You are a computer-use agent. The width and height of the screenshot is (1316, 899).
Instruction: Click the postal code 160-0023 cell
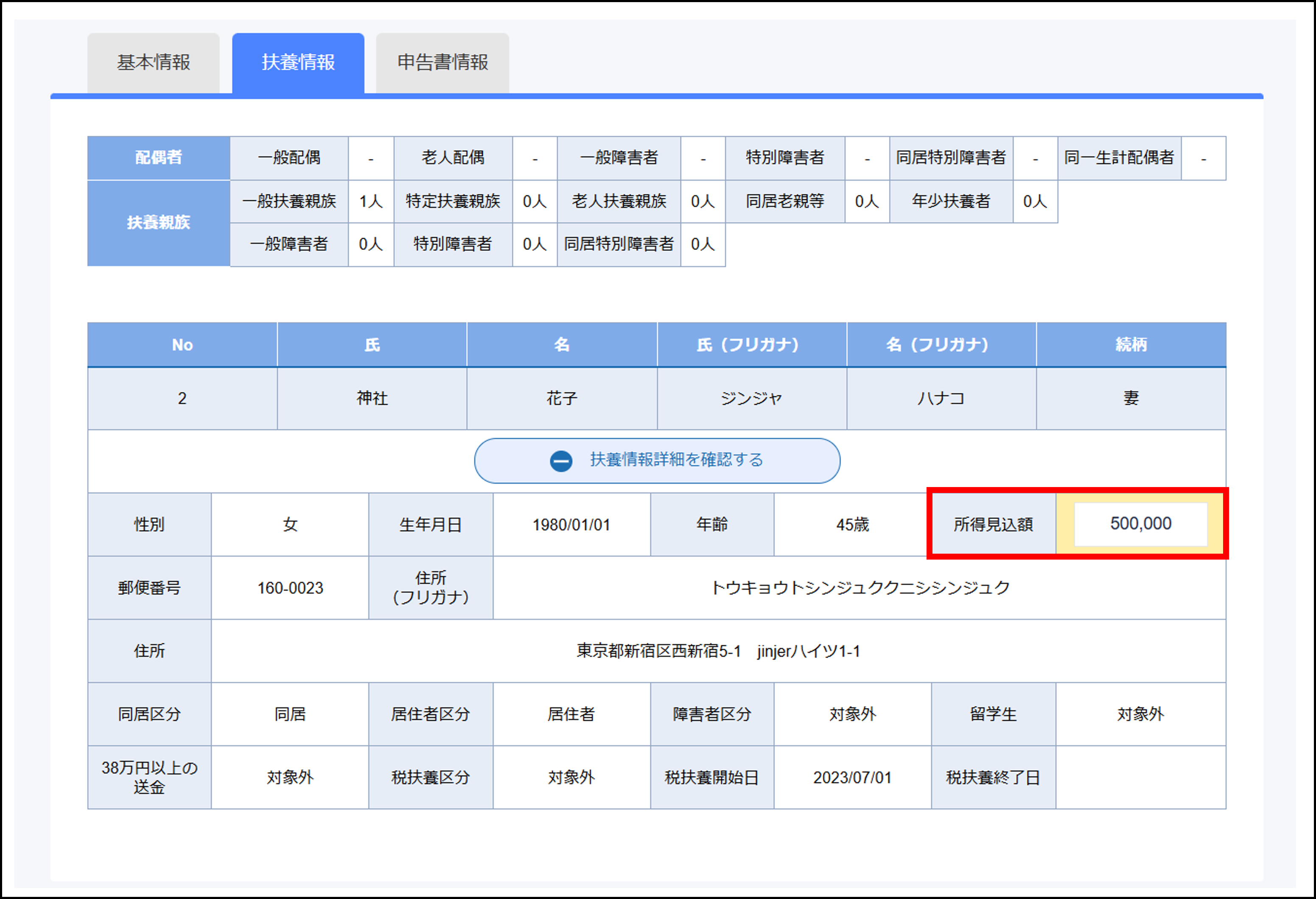click(x=290, y=588)
